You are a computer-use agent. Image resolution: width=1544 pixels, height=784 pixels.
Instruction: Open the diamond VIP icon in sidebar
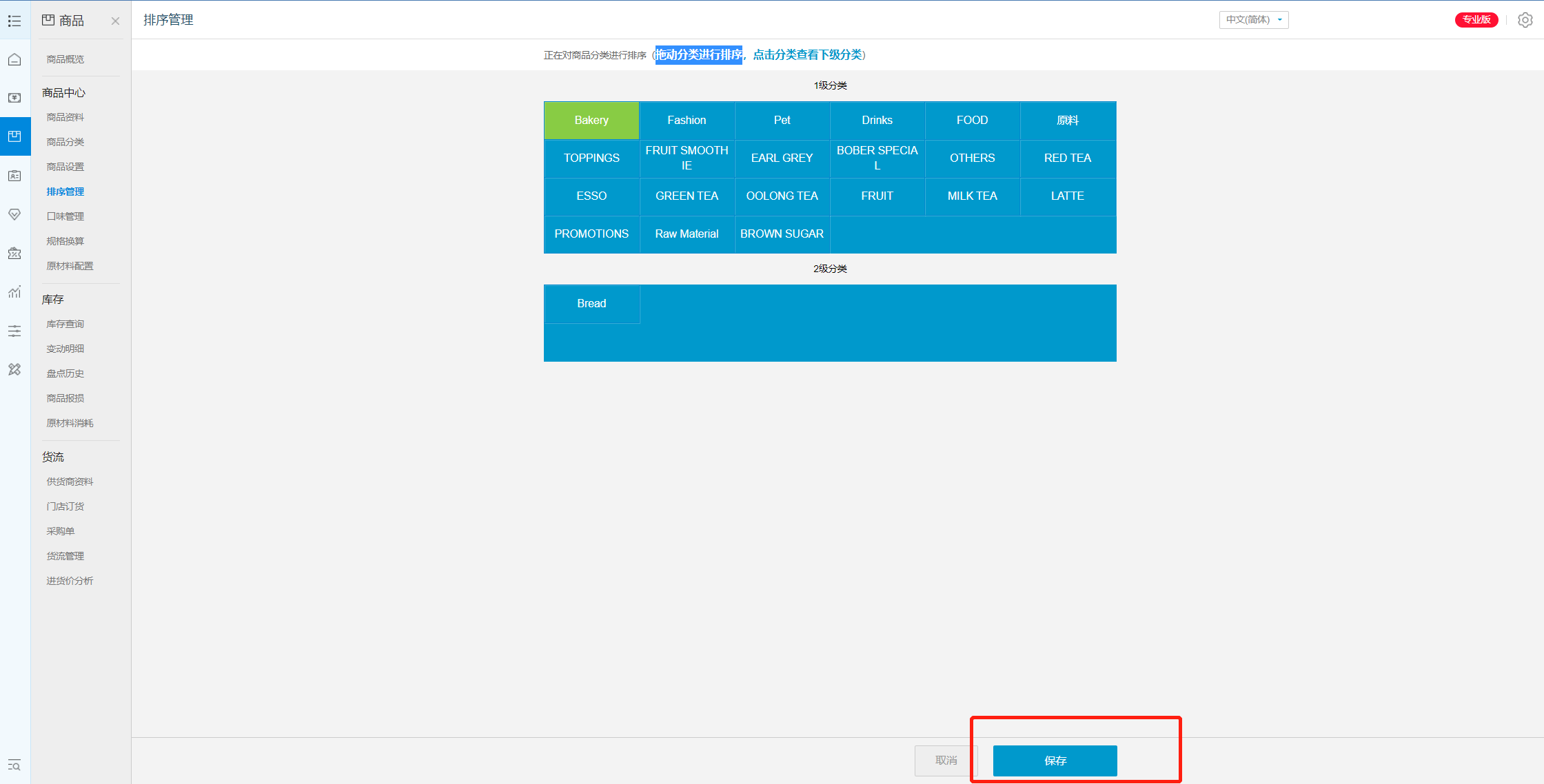(14, 214)
